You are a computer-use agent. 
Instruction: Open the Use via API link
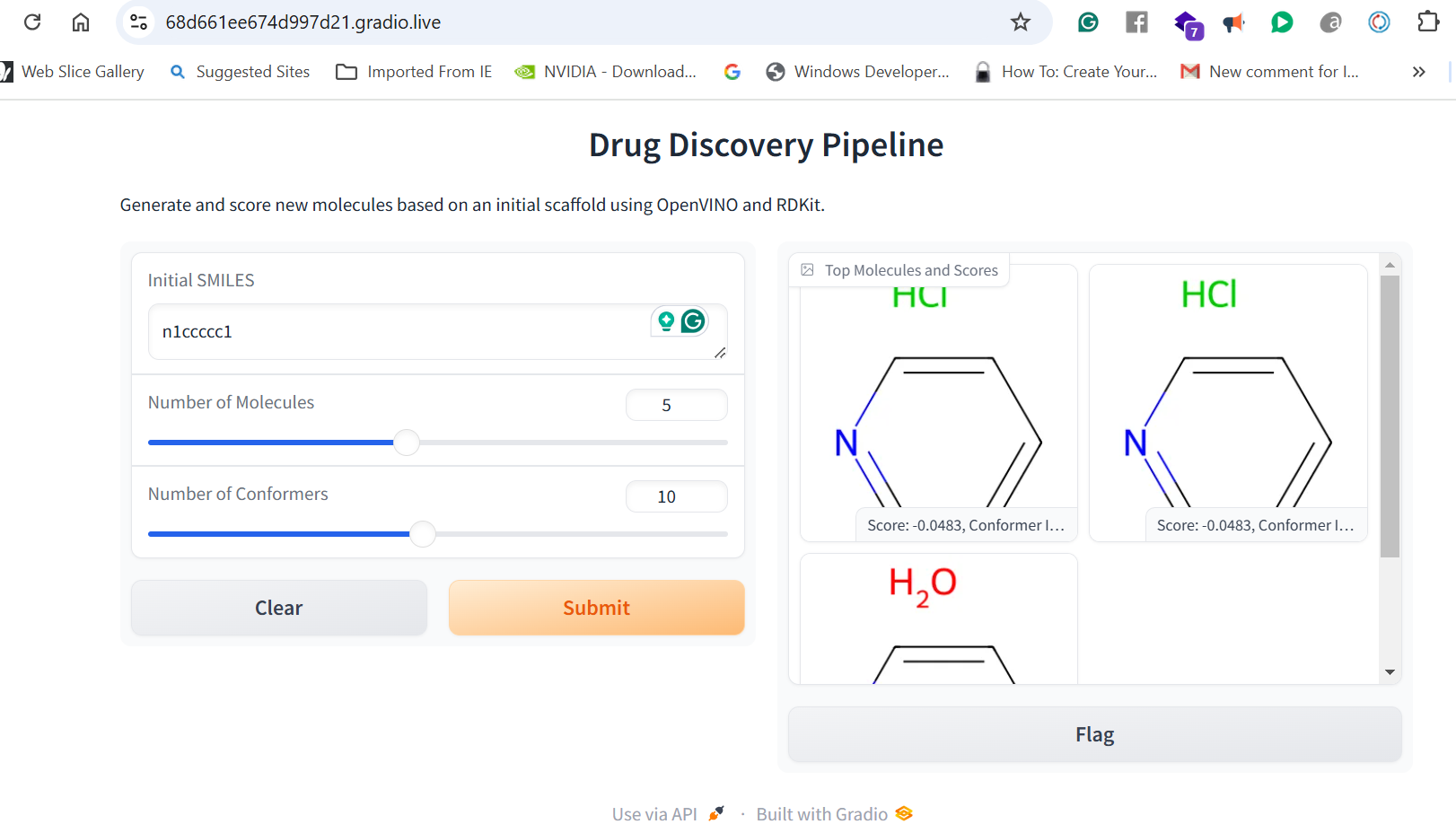pyautogui.click(x=668, y=814)
